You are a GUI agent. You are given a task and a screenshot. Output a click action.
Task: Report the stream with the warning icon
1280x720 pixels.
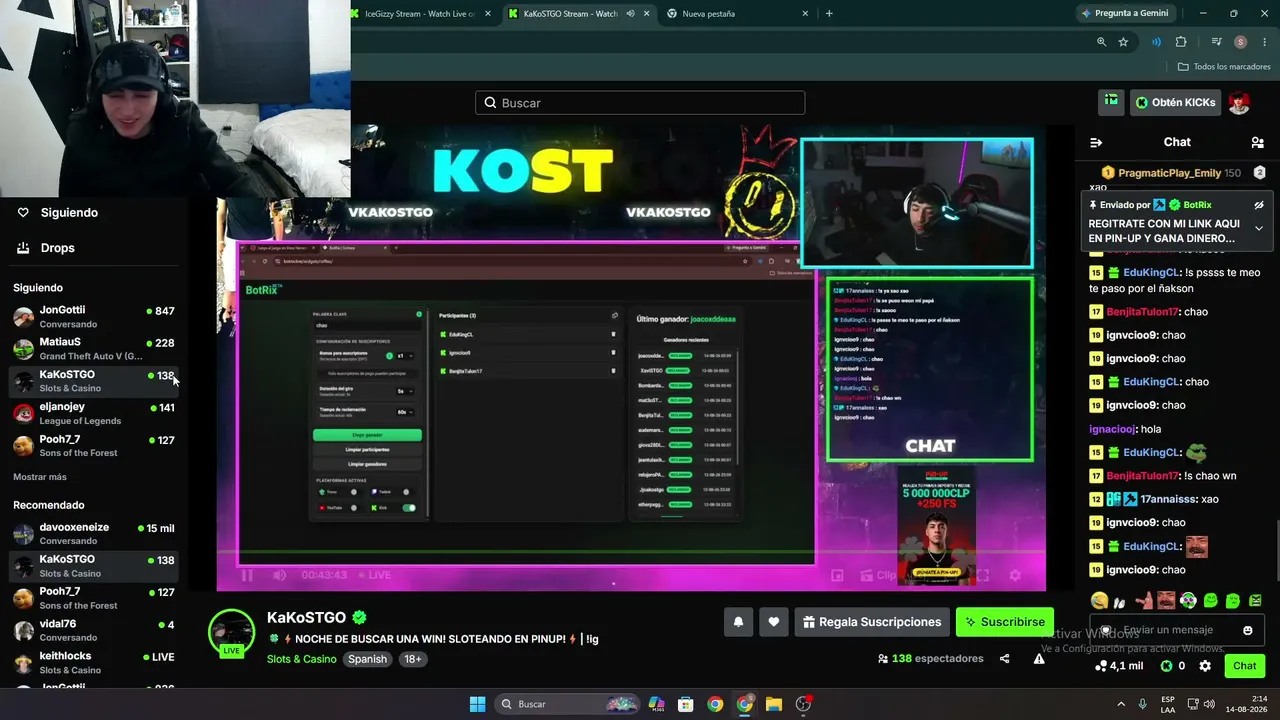pyautogui.click(x=1039, y=659)
